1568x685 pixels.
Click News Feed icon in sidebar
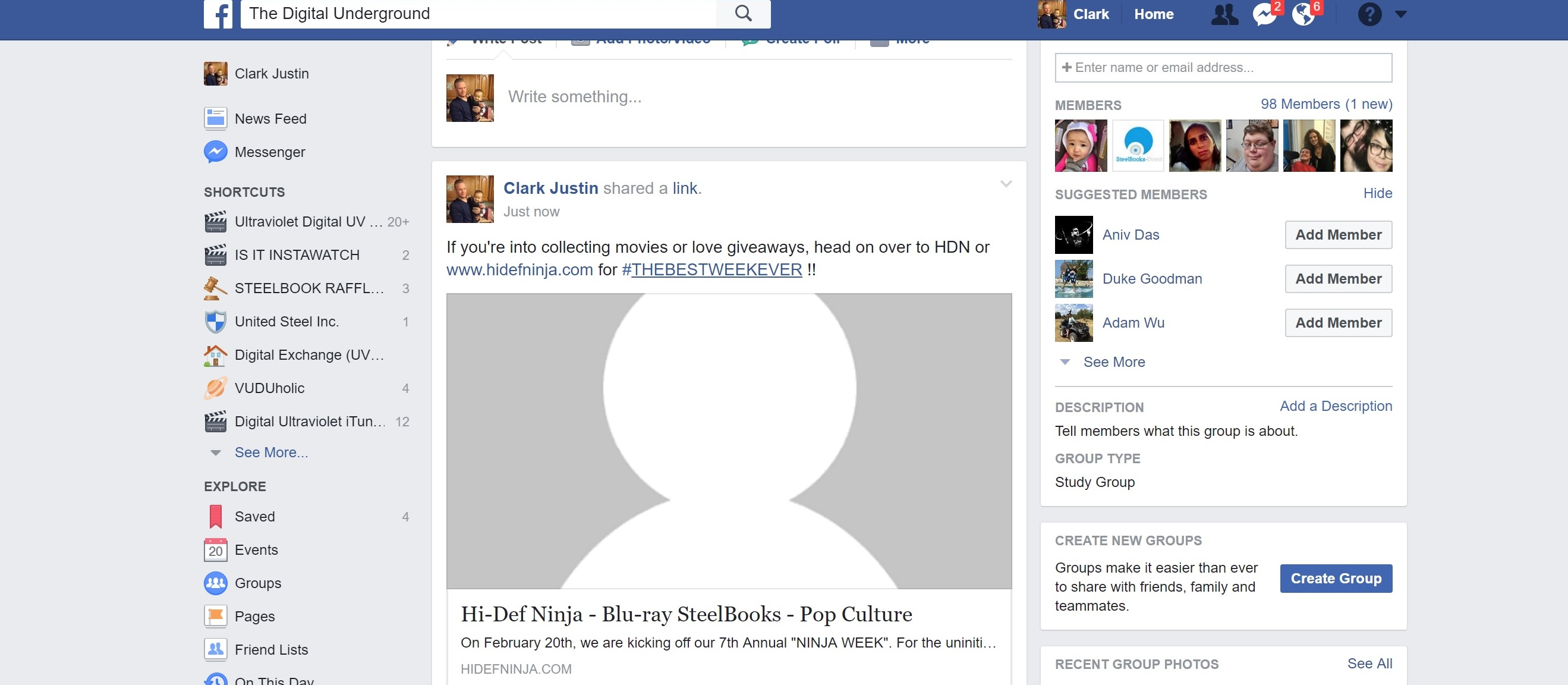[216, 119]
